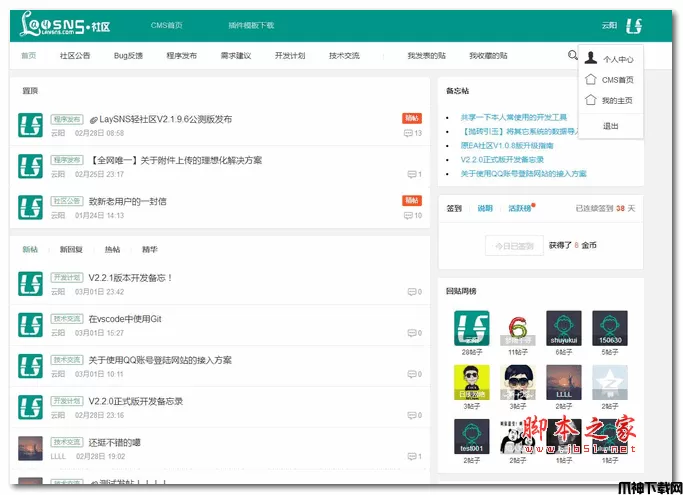683x495 pixels.
Task: Open the user avatar in top-right header
Action: pos(634,25)
